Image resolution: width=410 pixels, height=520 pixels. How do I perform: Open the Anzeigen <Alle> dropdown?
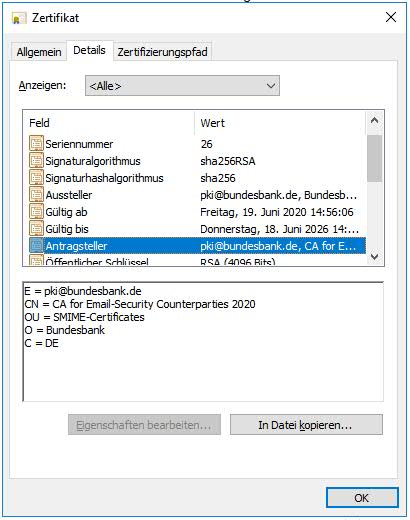[x=182, y=86]
